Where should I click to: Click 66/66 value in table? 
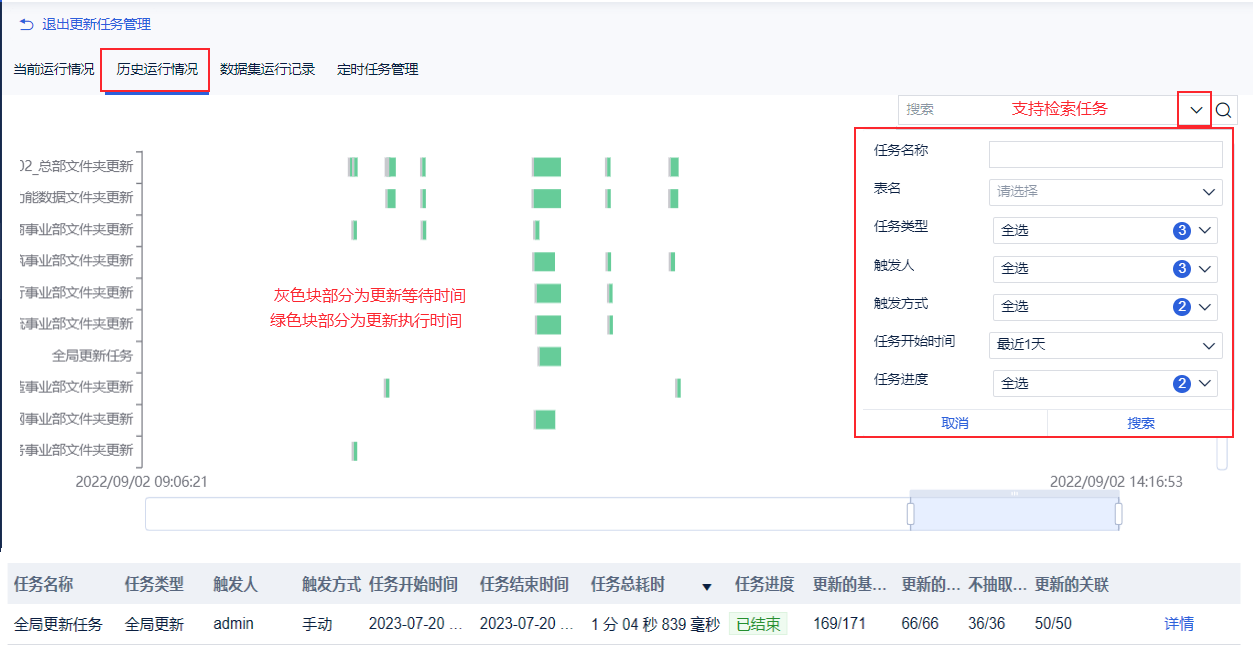click(x=922, y=624)
